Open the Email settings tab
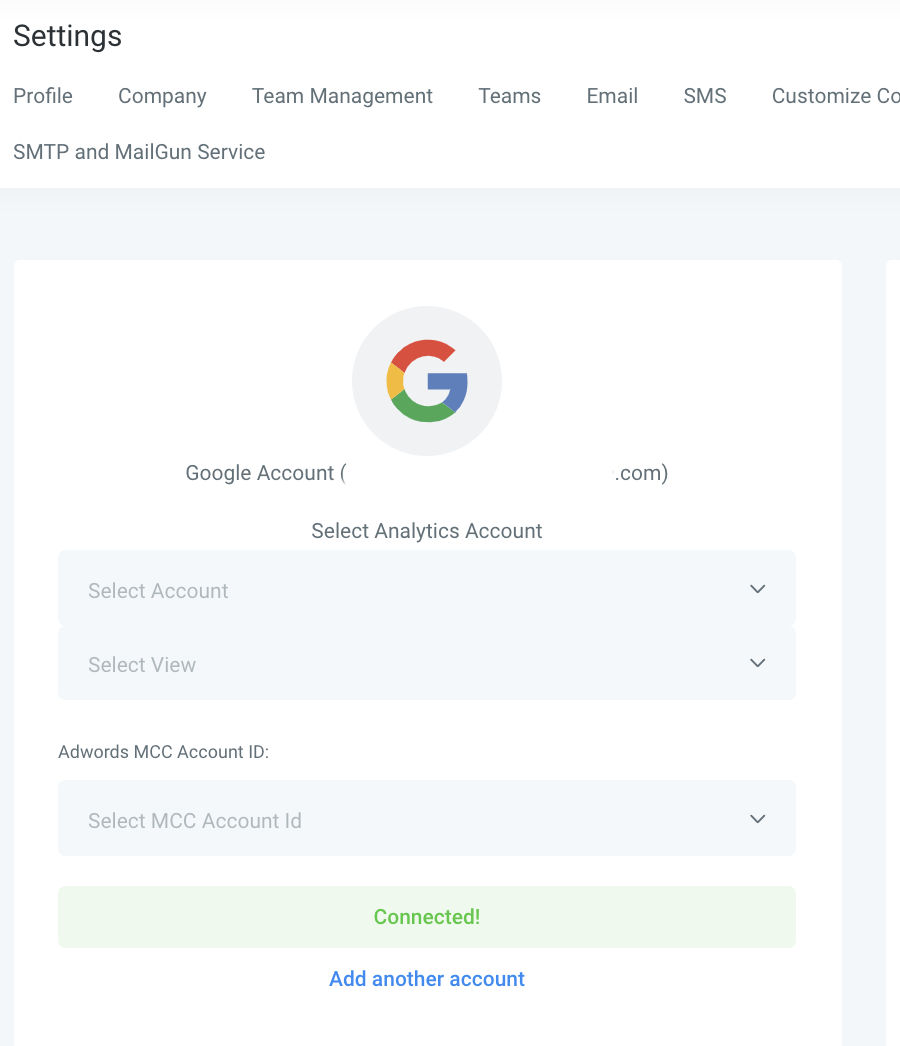The height and width of the screenshot is (1046, 900). (612, 96)
